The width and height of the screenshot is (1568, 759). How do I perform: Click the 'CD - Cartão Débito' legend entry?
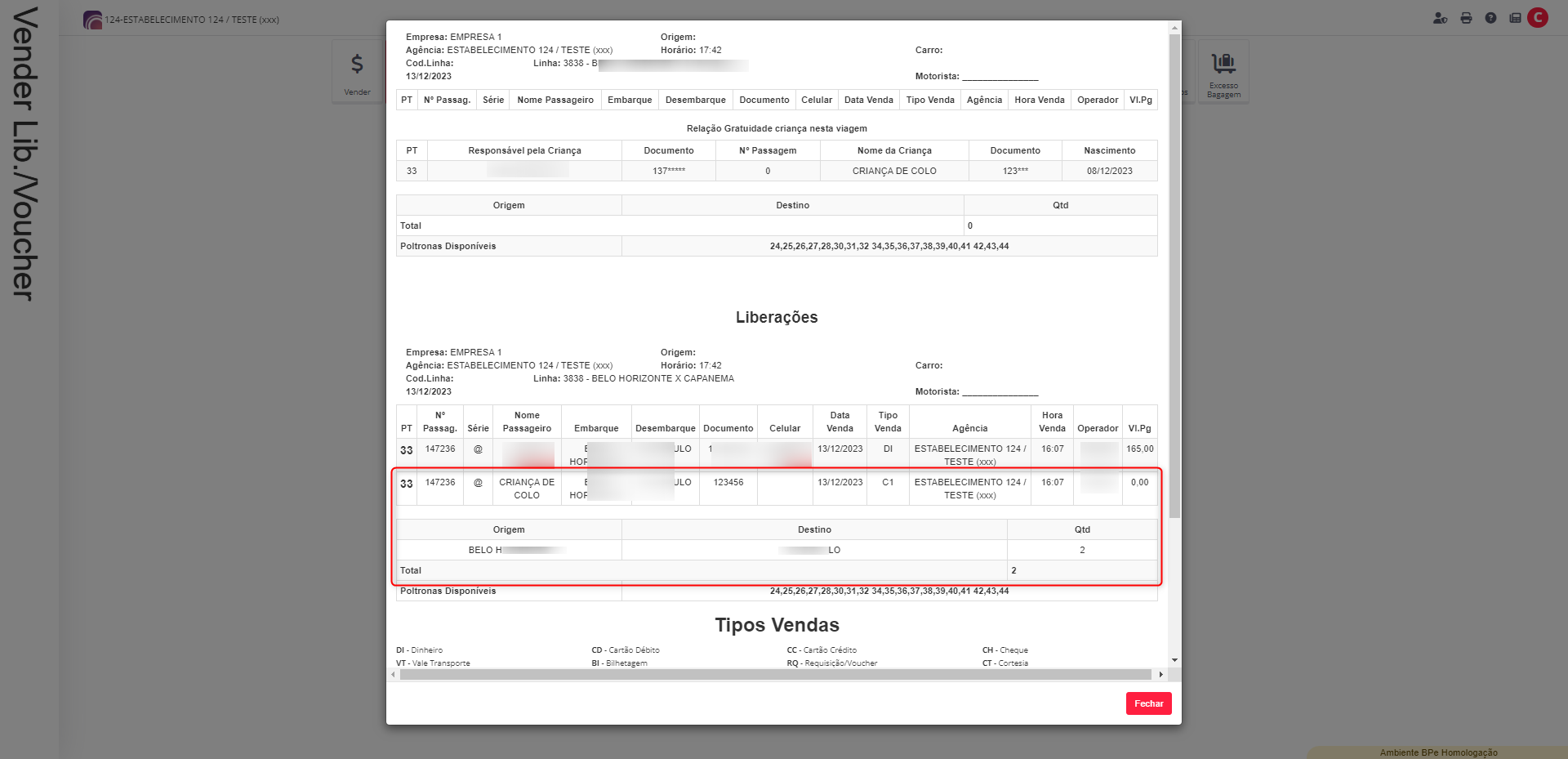click(x=626, y=650)
